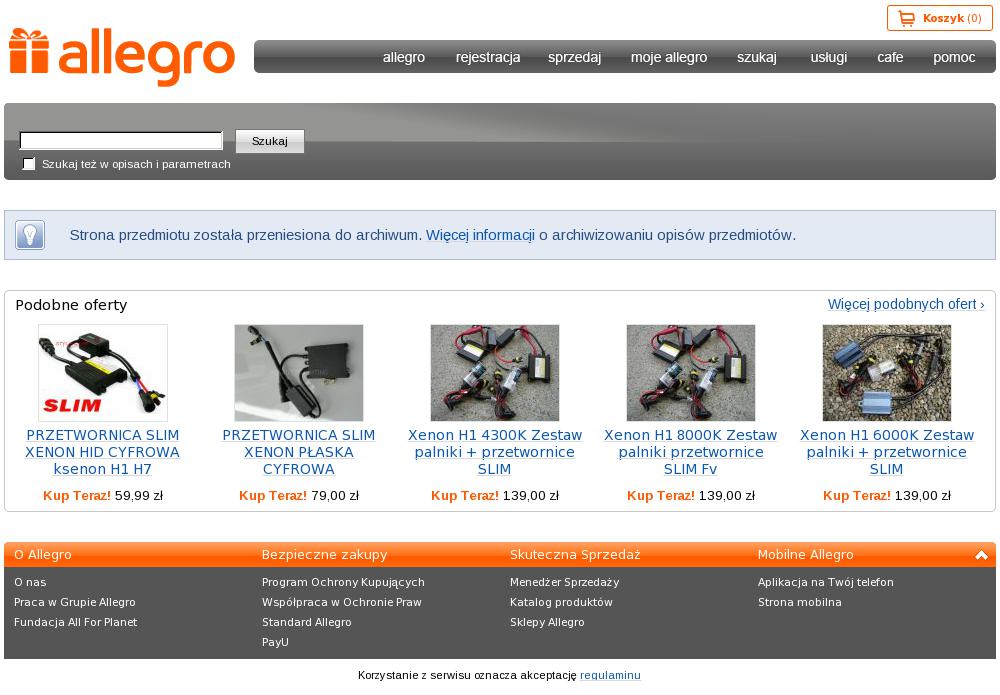Focus the search text field
Viewport: 1000px width, 695px height.
(121, 140)
